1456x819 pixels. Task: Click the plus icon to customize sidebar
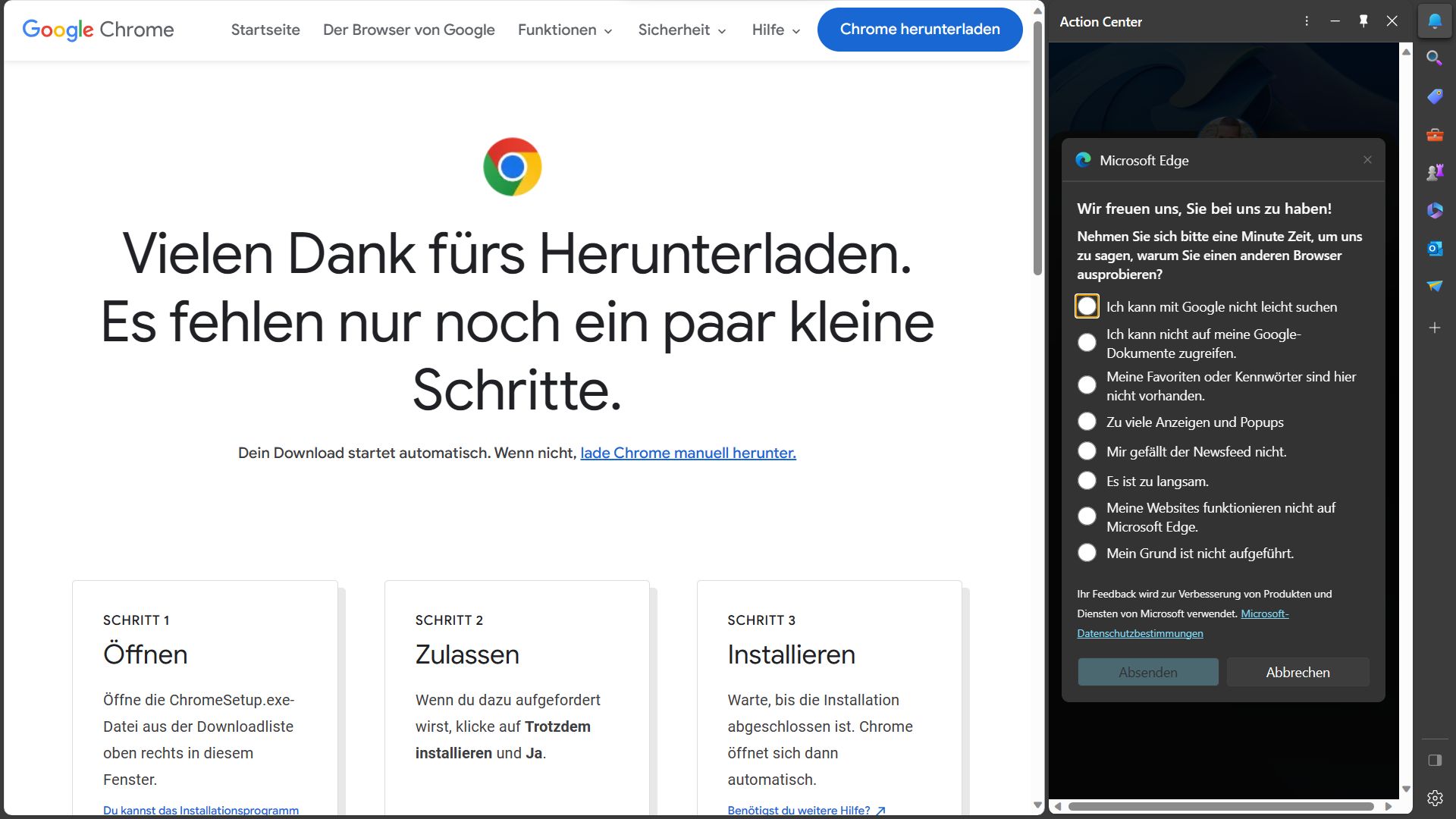[1434, 328]
